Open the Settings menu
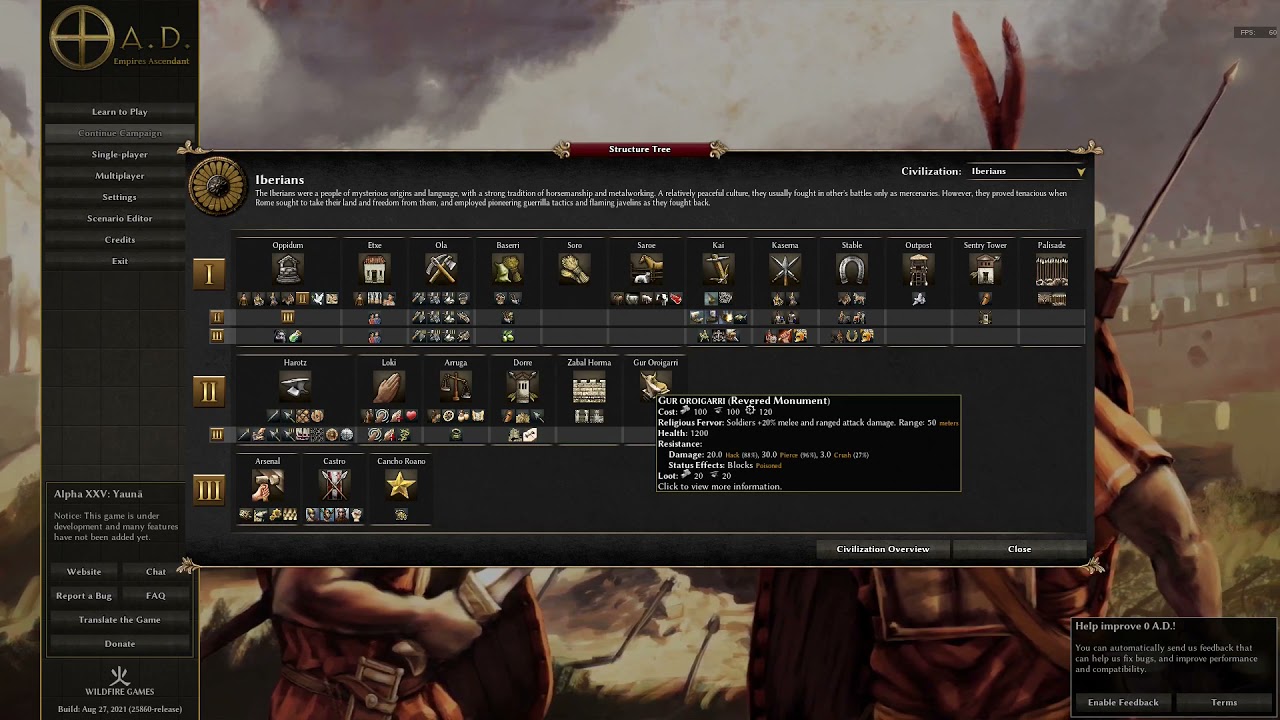The image size is (1280, 720). click(x=120, y=197)
